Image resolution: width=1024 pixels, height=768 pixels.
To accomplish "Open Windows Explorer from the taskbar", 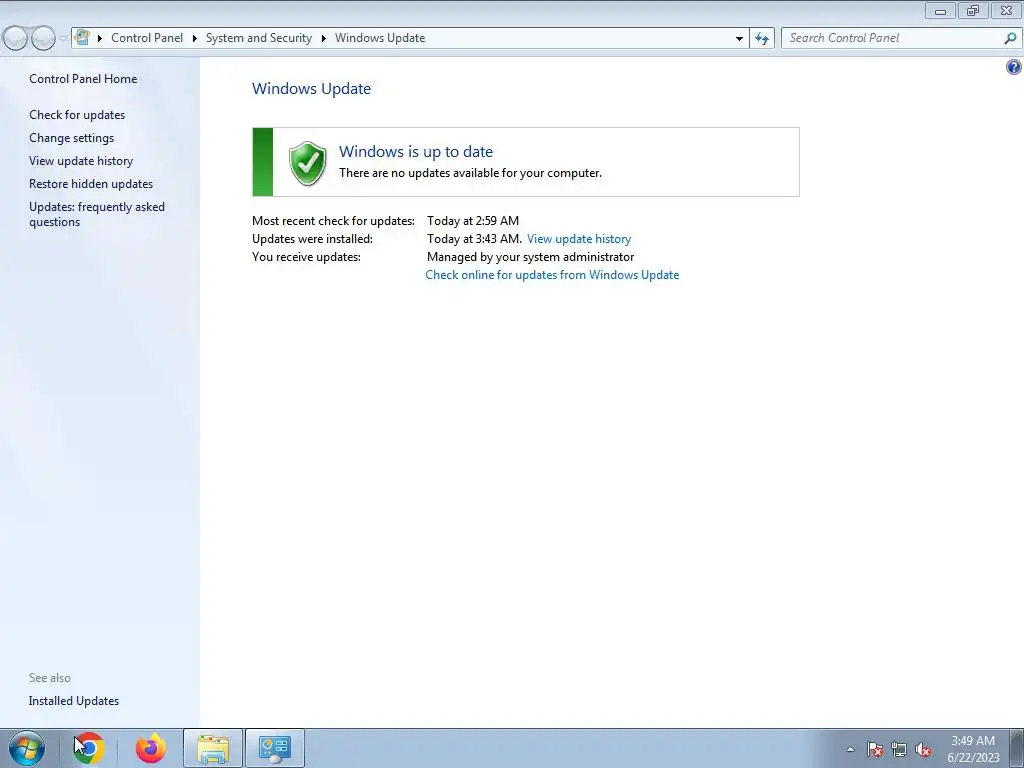I will coord(213,748).
